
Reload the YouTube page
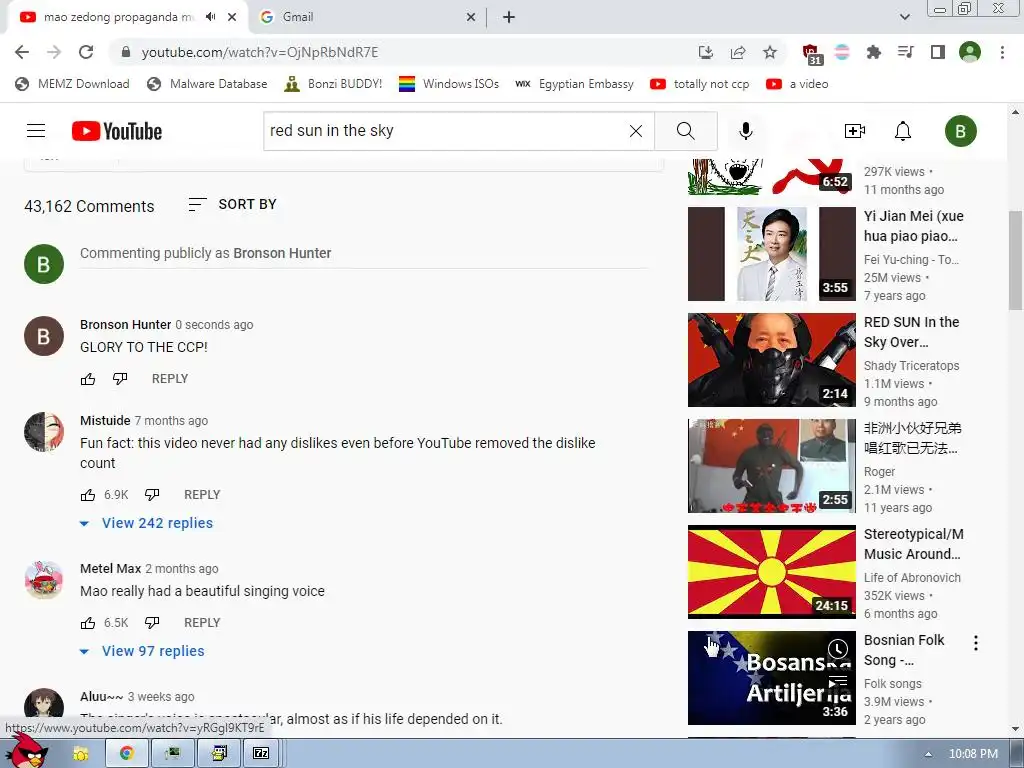pos(86,52)
